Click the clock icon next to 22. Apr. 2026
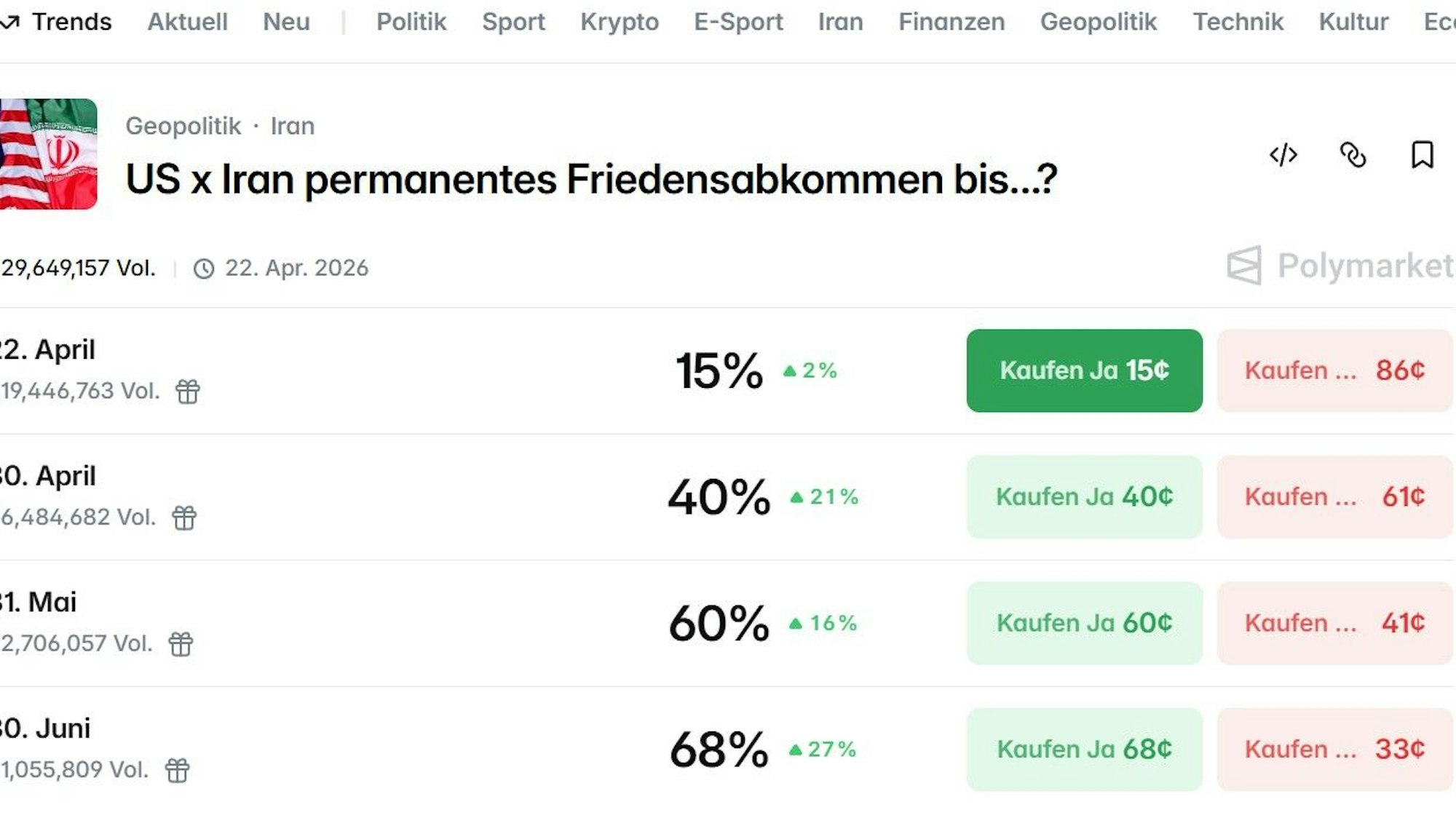Image resolution: width=1456 pixels, height=818 pixels. tap(204, 269)
